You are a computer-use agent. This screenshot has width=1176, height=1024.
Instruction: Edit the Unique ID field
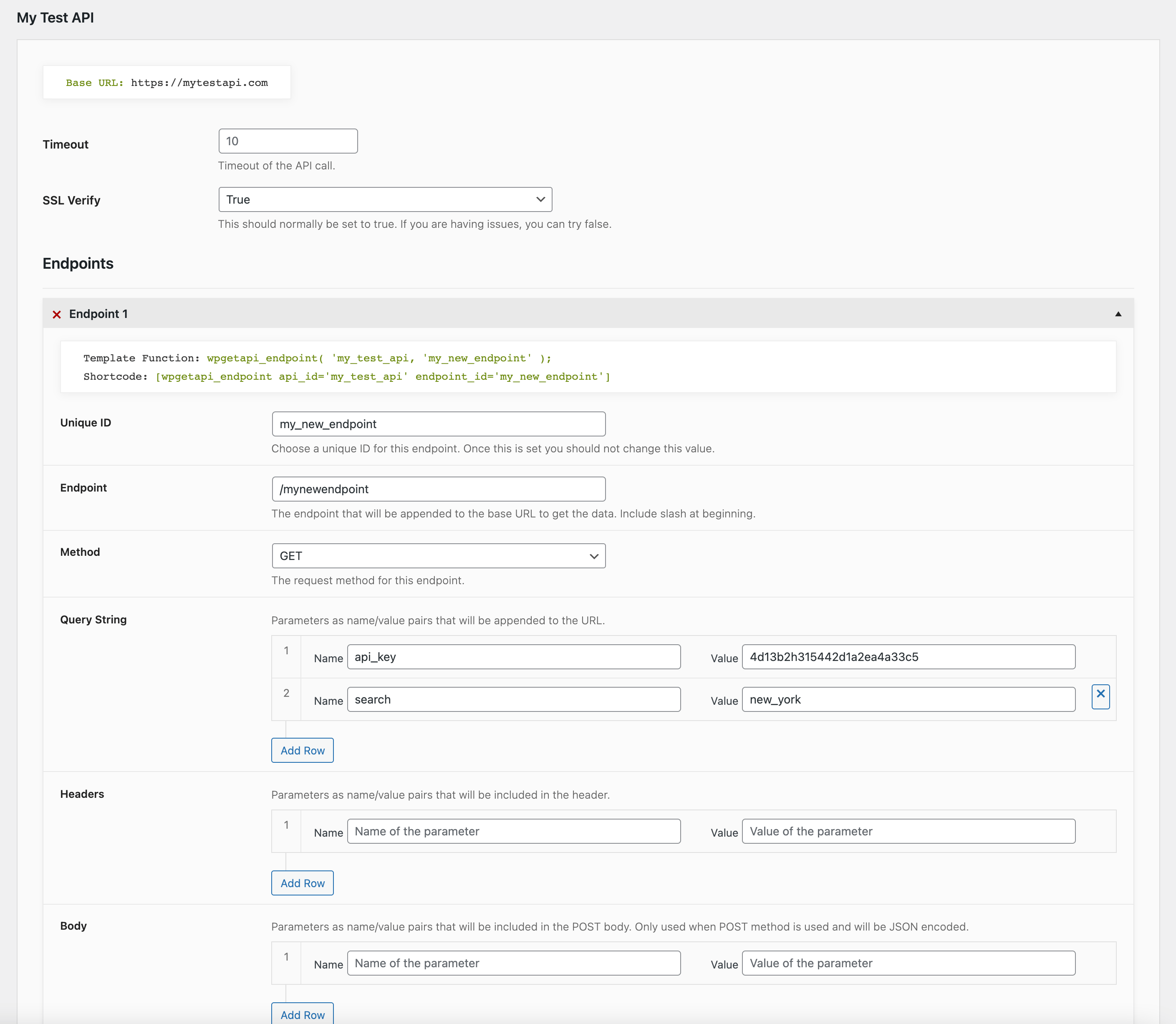(438, 424)
